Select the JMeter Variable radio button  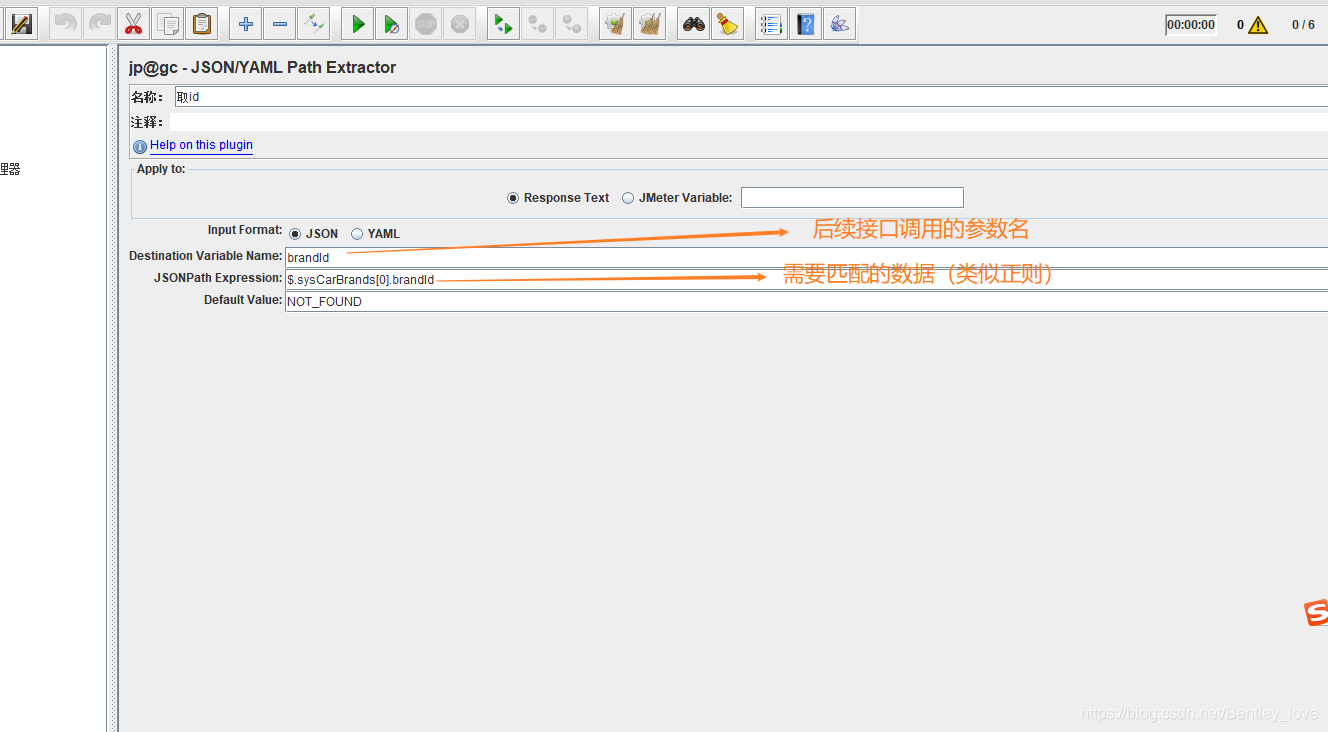click(x=628, y=198)
